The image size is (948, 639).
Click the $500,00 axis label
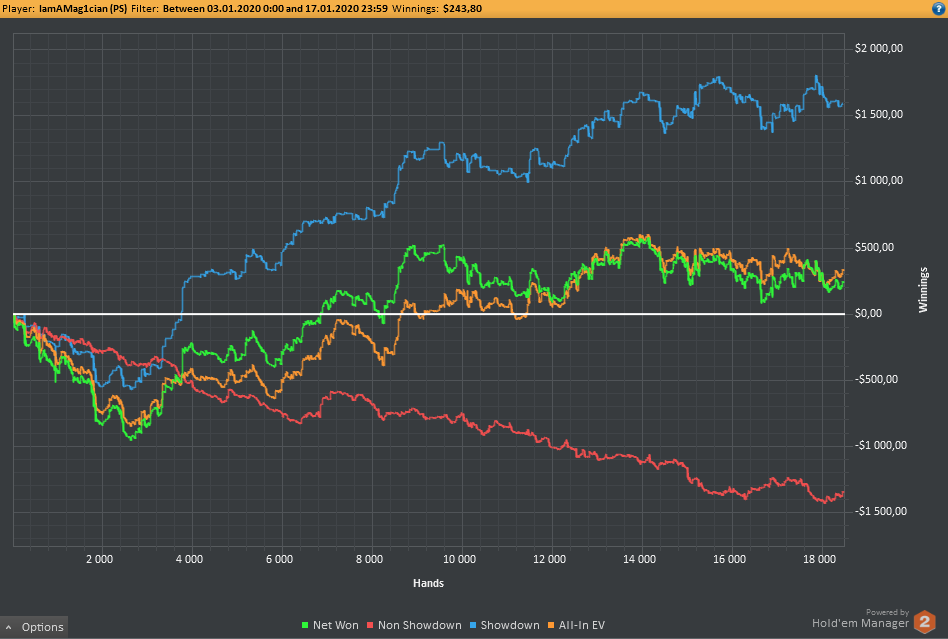874,247
